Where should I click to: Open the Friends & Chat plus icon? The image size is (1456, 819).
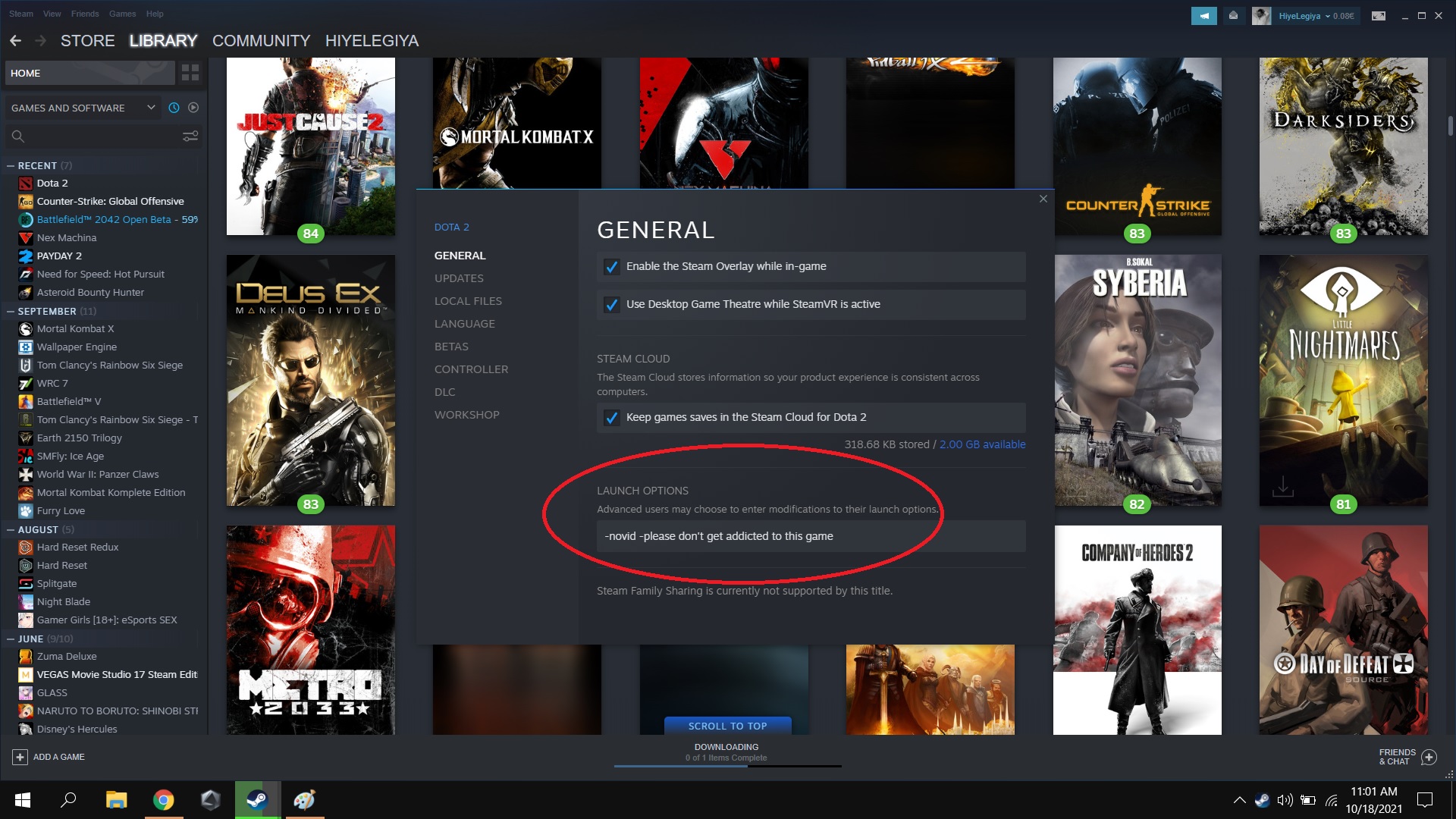tap(1429, 757)
